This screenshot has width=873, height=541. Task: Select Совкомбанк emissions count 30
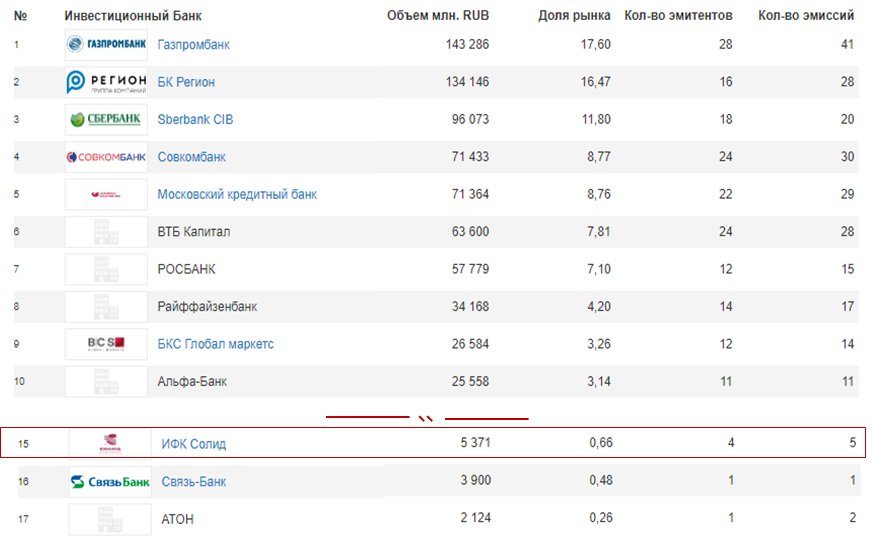(847, 157)
